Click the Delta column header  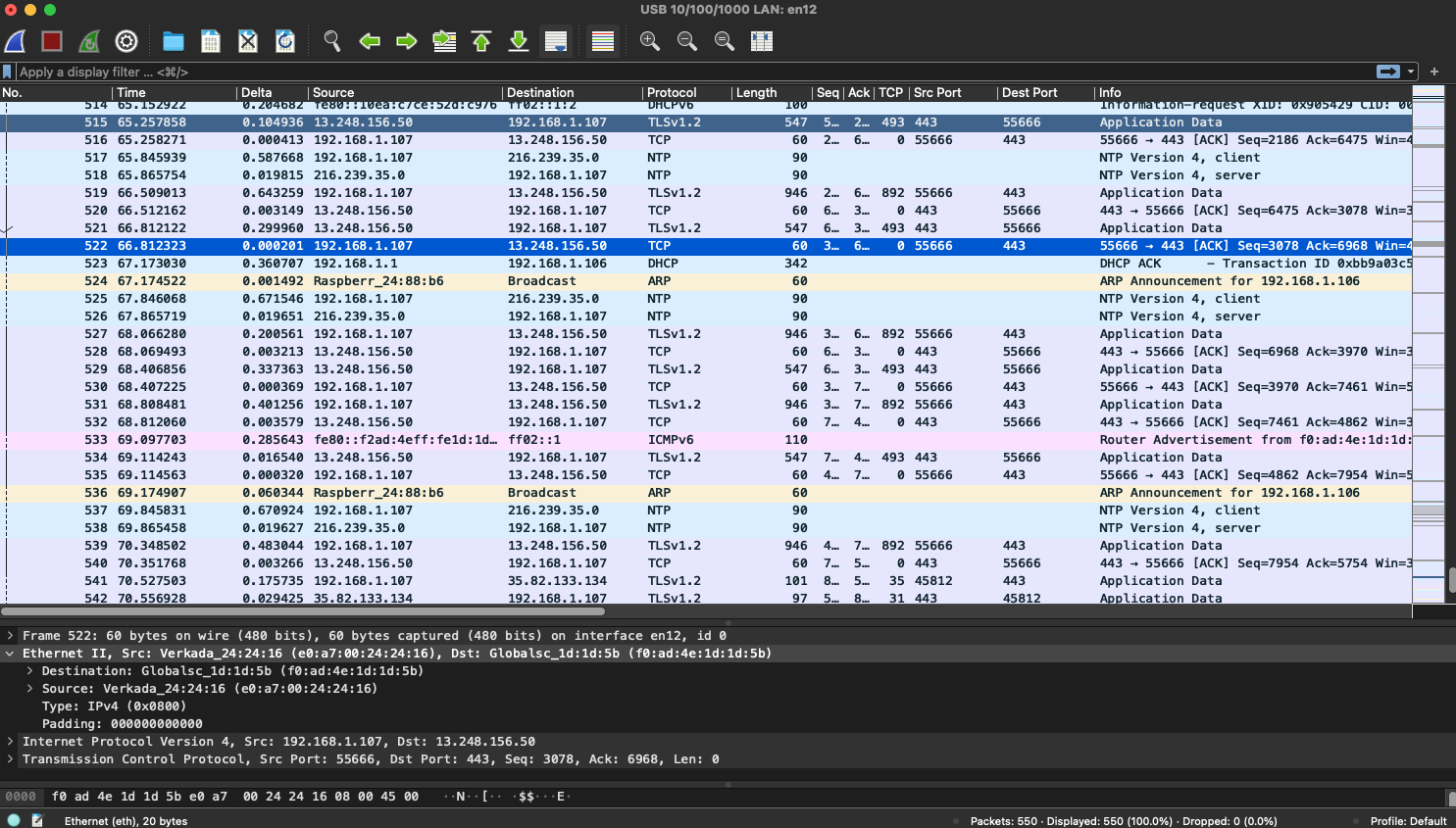[x=257, y=93]
